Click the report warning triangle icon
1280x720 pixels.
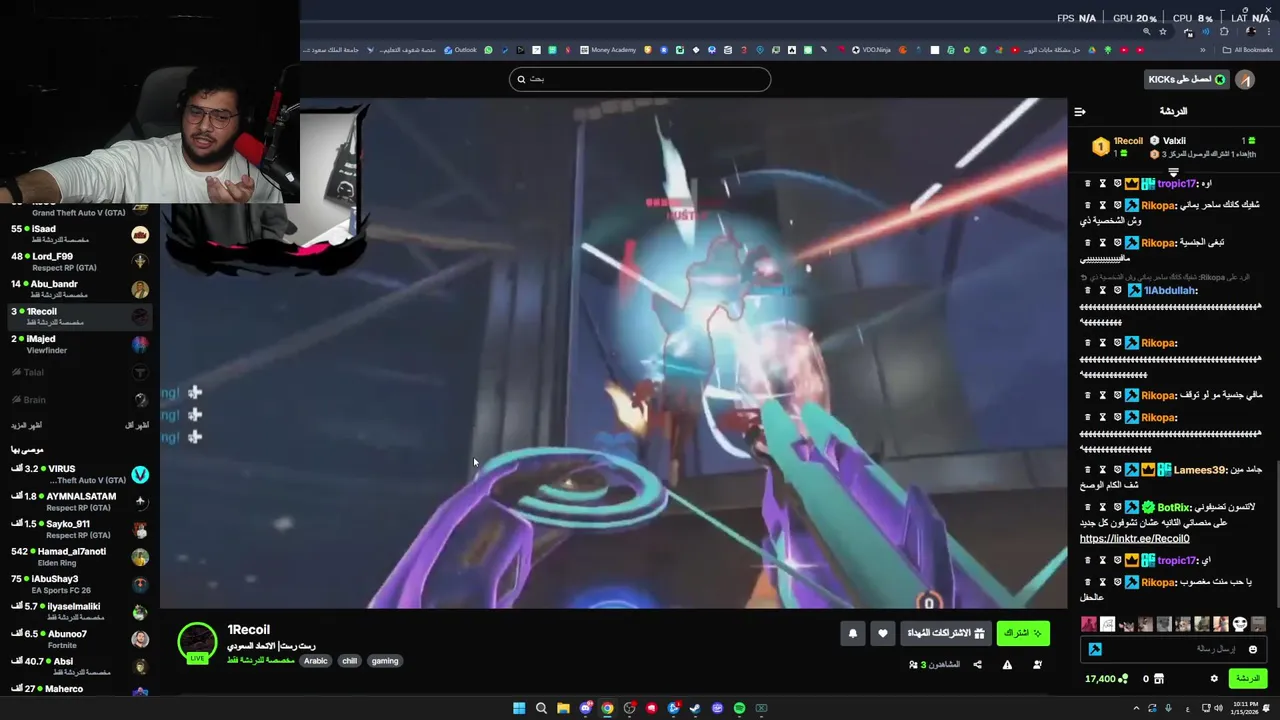1007,665
